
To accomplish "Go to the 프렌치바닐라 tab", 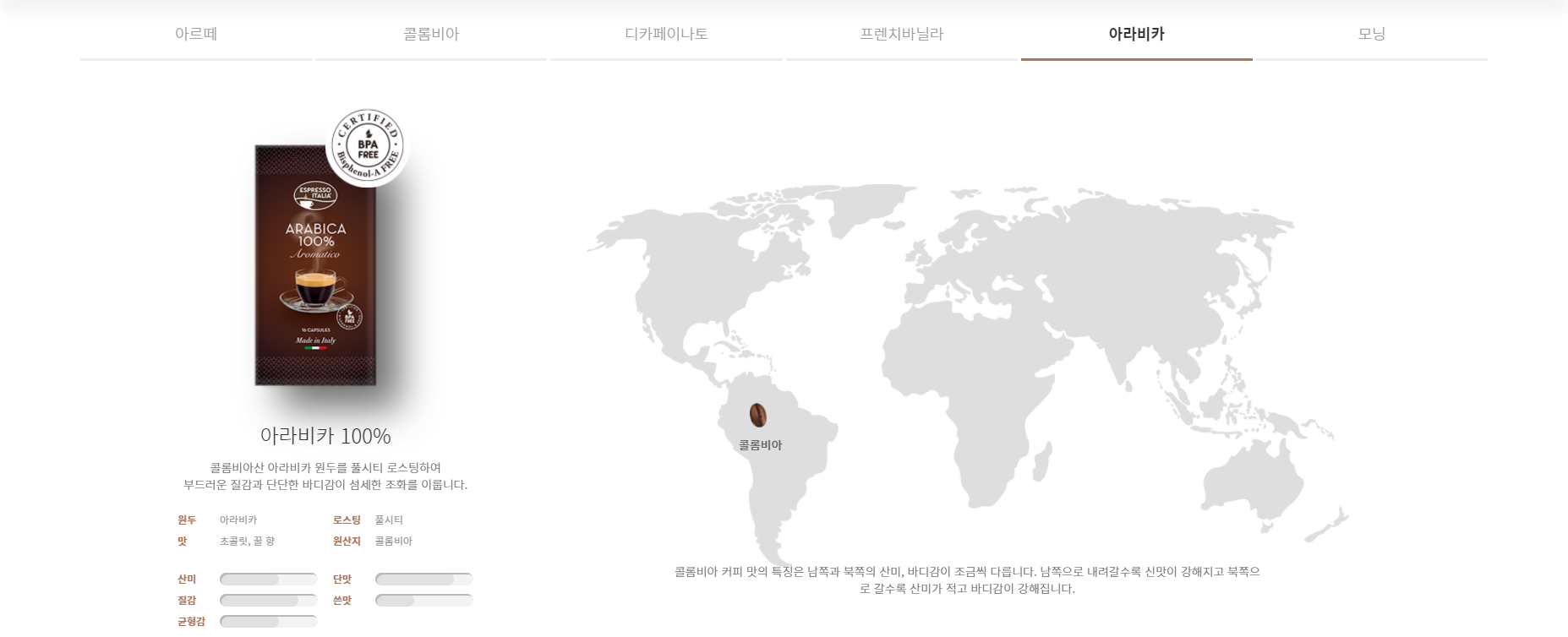I will 901,34.
